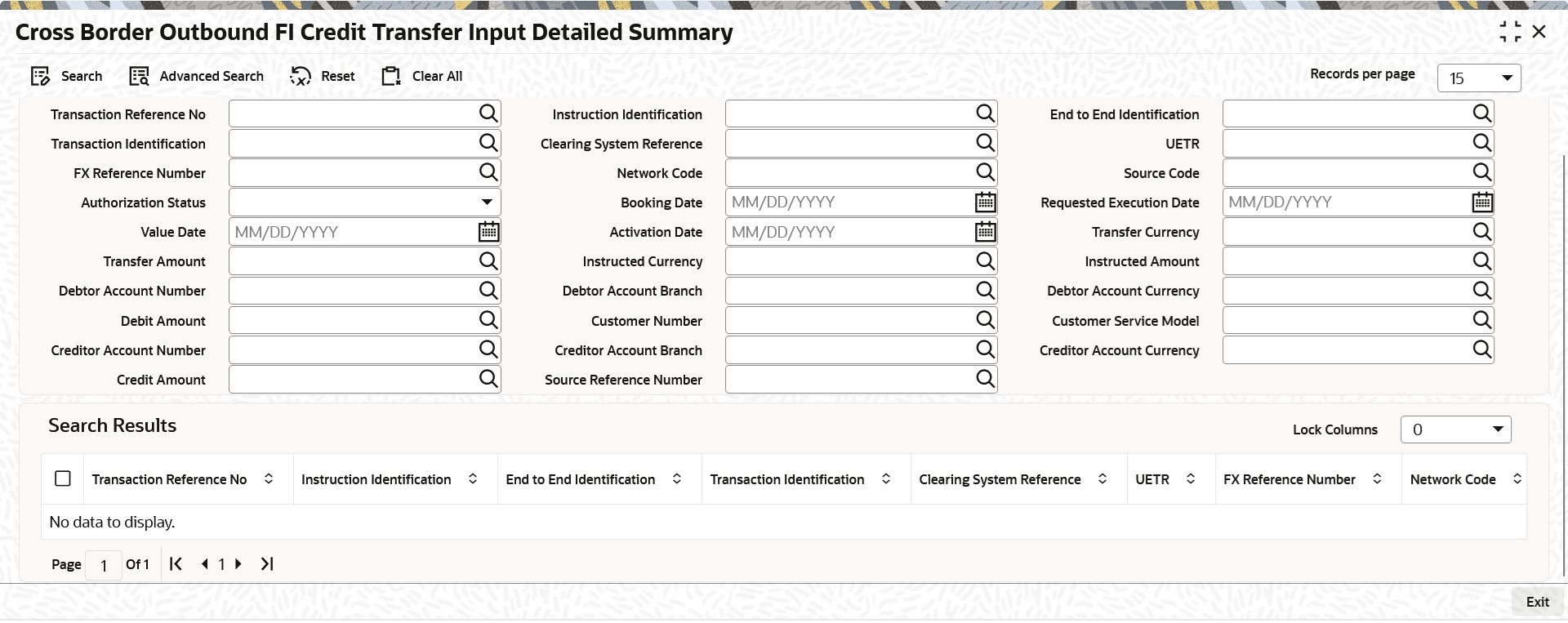Open calendar picker for Value Date

click(488, 232)
